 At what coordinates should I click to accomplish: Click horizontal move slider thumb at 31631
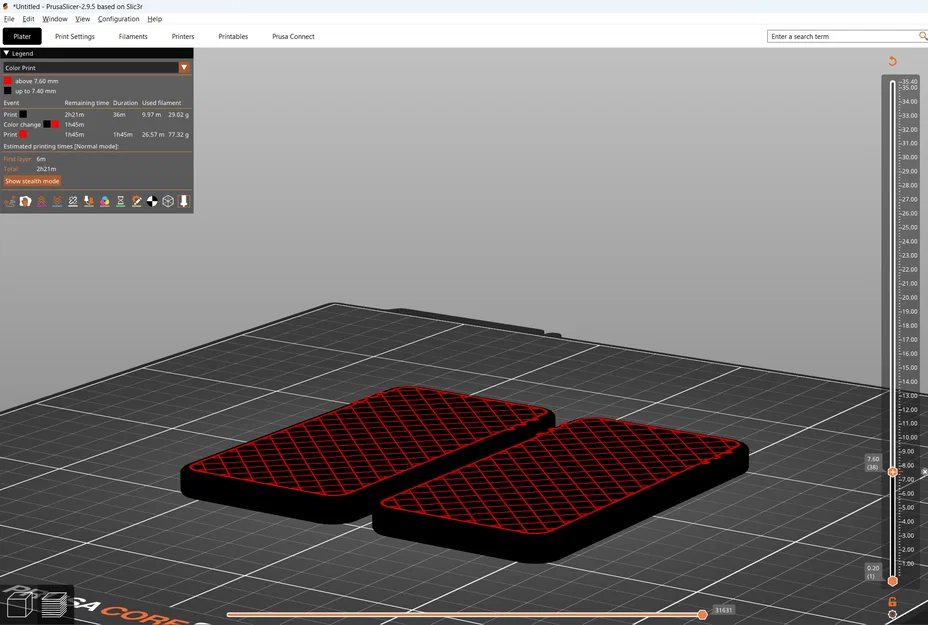[703, 614]
